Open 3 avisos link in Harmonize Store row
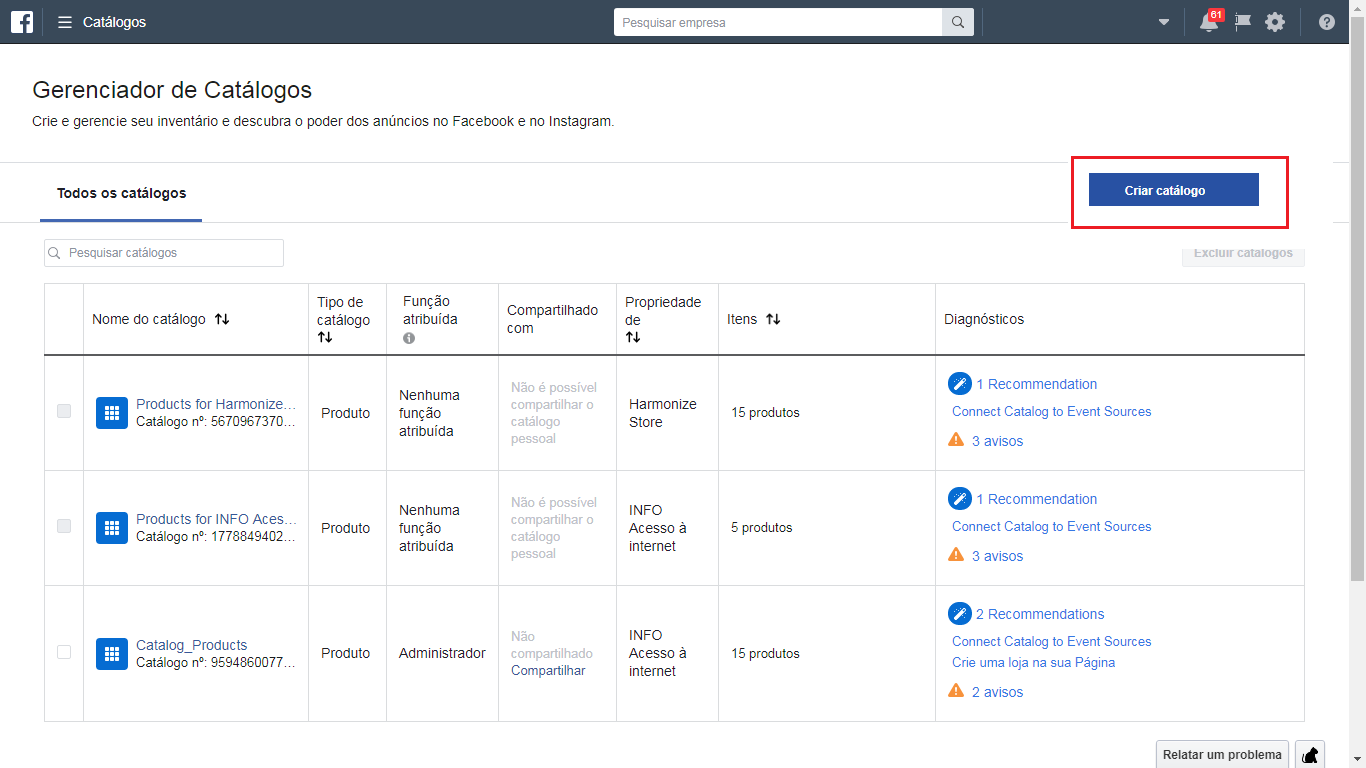The height and width of the screenshot is (768, 1366). click(997, 441)
